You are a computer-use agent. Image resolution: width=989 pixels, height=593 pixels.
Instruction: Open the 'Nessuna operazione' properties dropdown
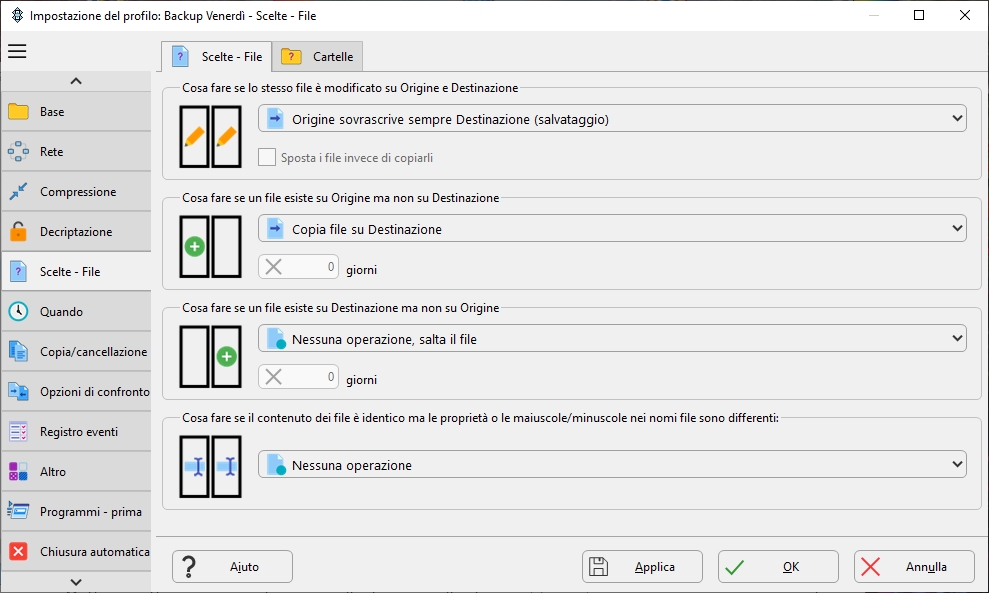coord(612,464)
